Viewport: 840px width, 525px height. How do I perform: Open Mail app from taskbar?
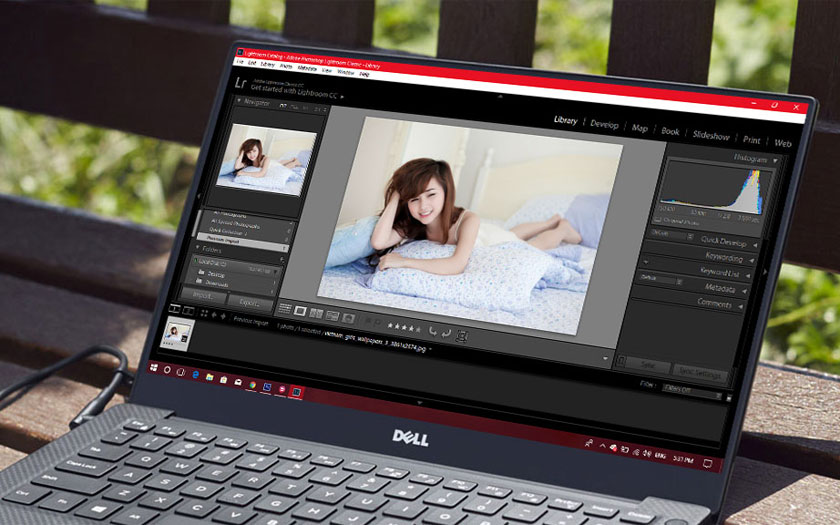tap(238, 382)
